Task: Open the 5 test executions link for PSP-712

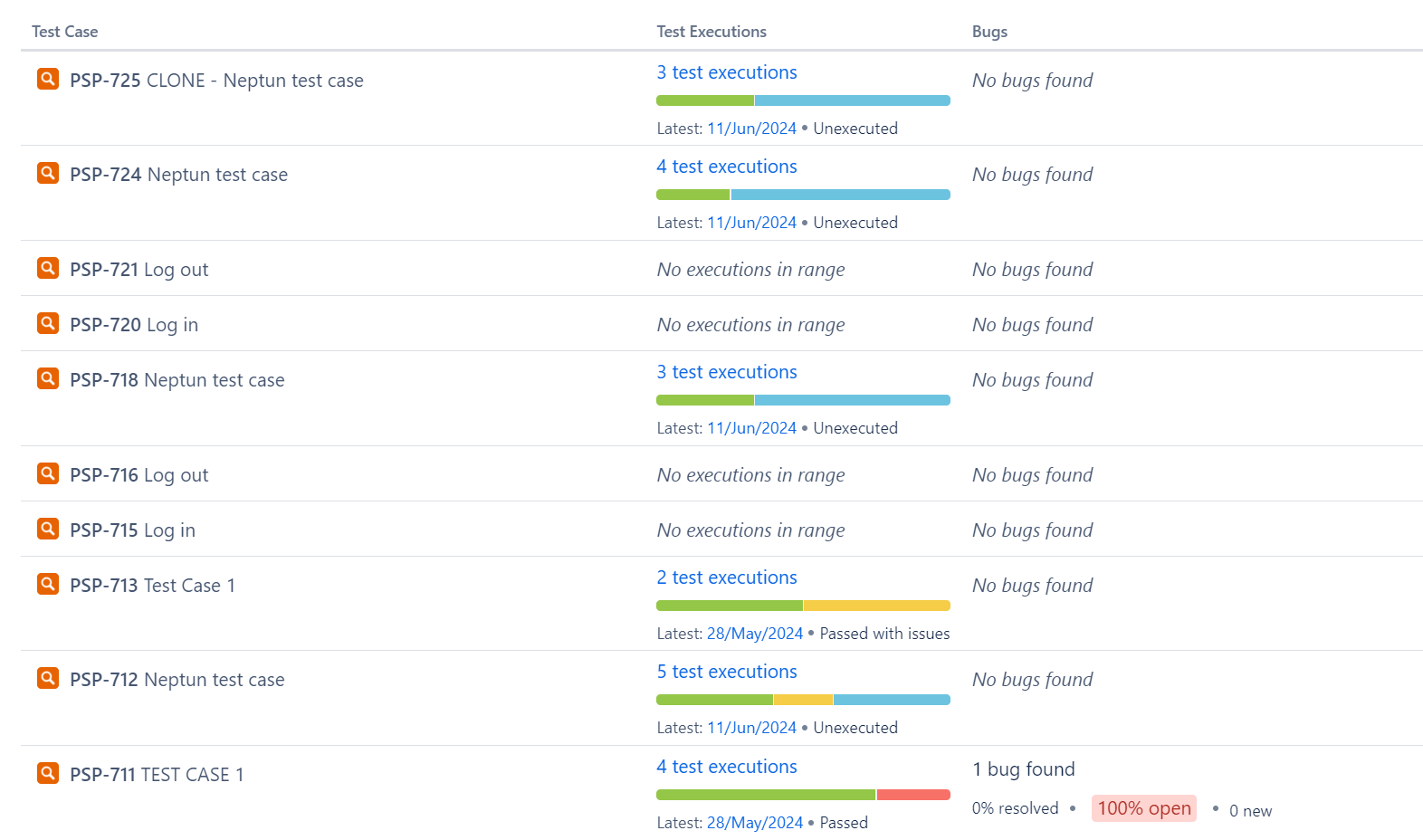Action: click(727, 672)
